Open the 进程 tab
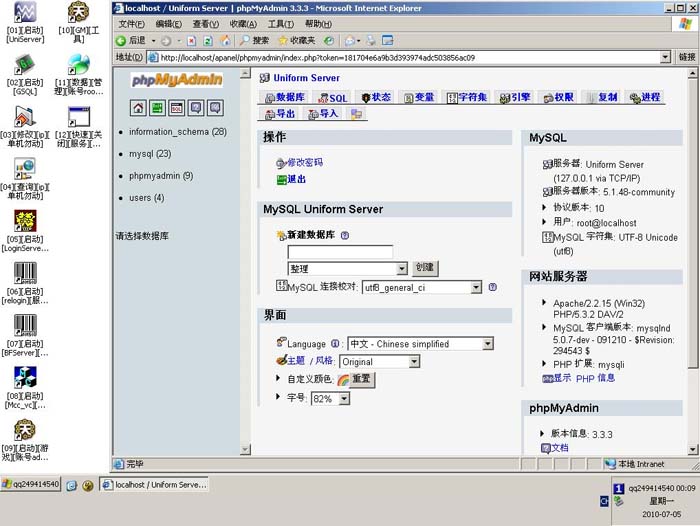This screenshot has width=700, height=526. (x=645, y=97)
